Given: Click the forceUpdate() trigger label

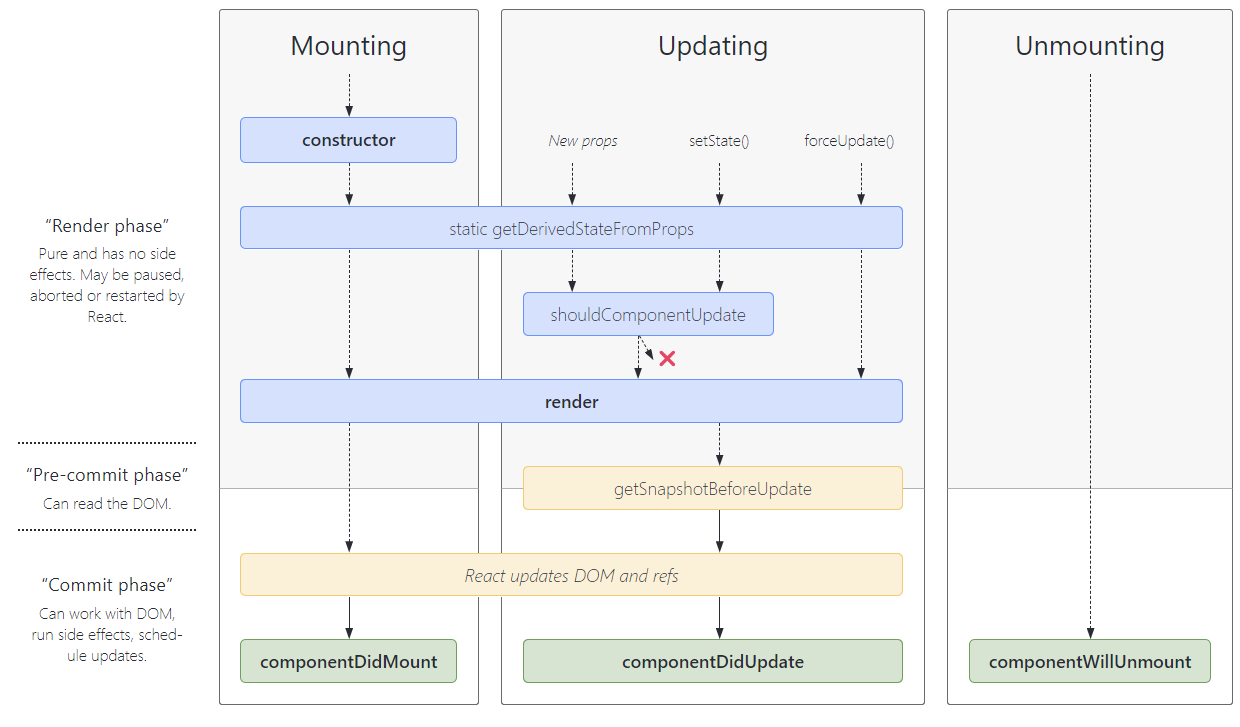Looking at the screenshot, I should [848, 141].
